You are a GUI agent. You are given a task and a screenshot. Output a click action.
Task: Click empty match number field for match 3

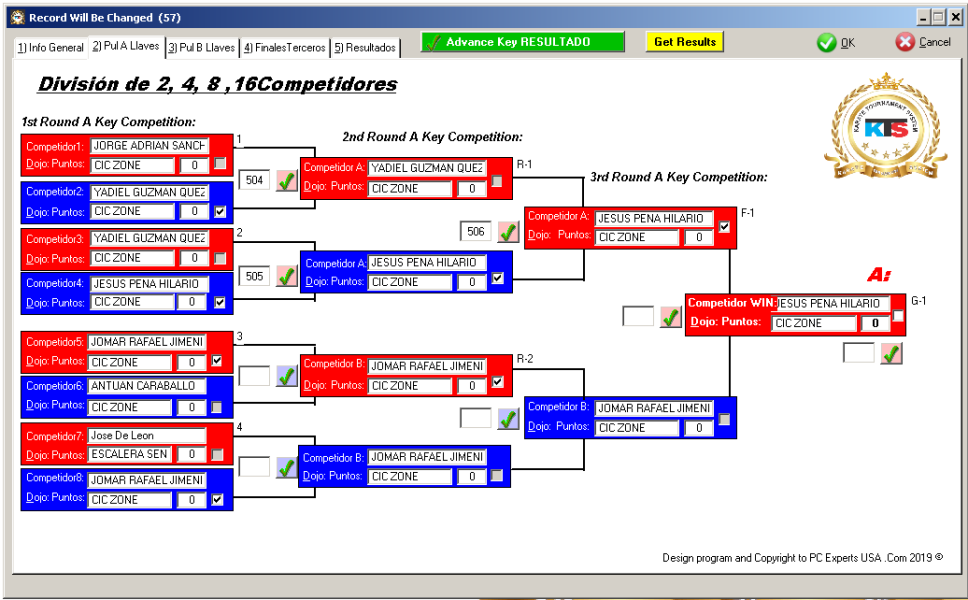(254, 375)
